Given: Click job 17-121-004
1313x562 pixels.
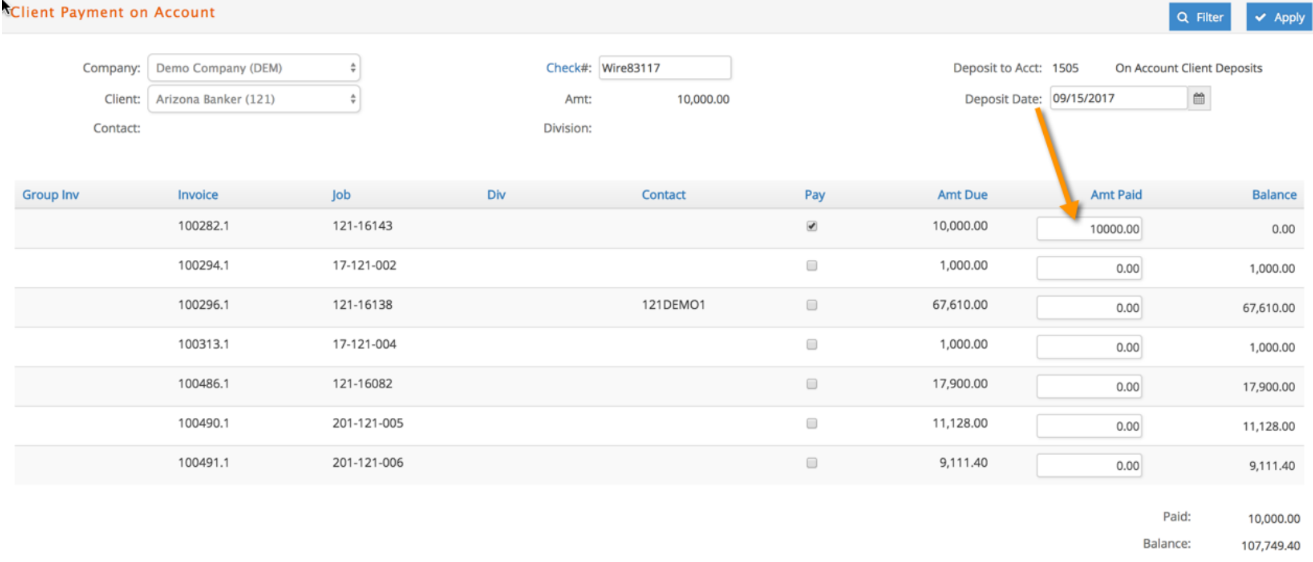Looking at the screenshot, I should tap(365, 344).
